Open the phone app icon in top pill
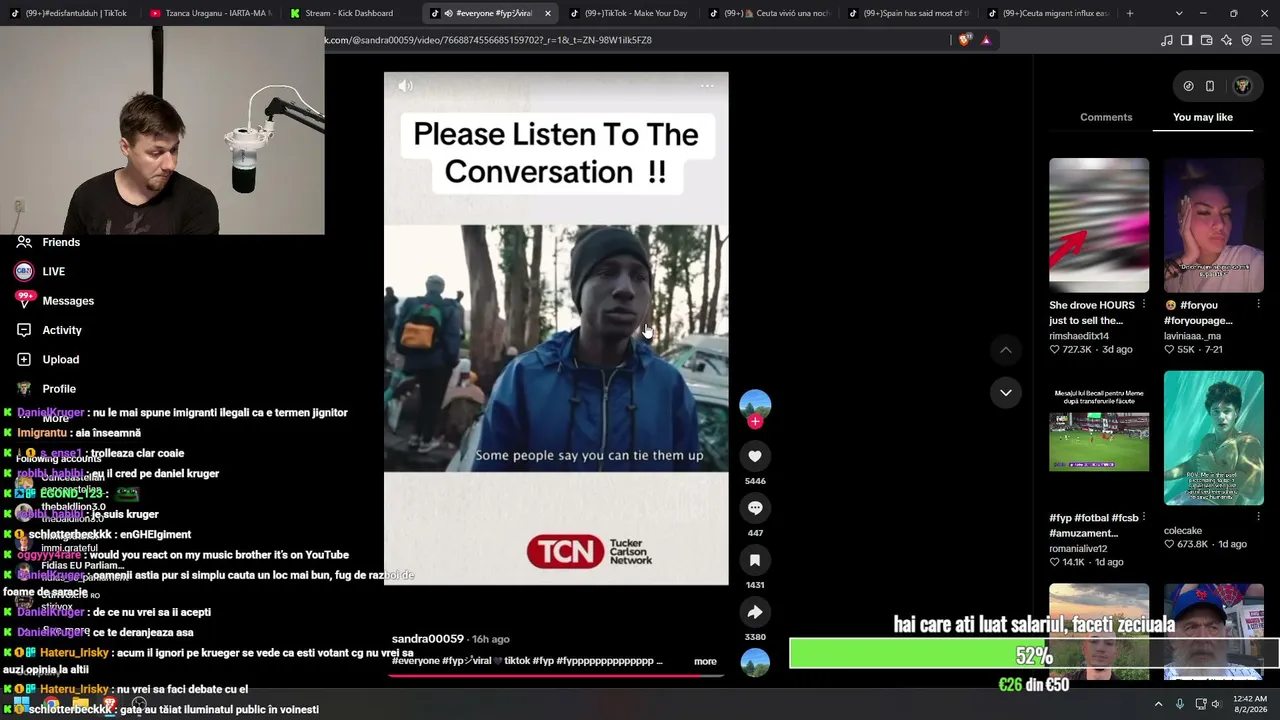The height and width of the screenshot is (720, 1280). point(1210,86)
